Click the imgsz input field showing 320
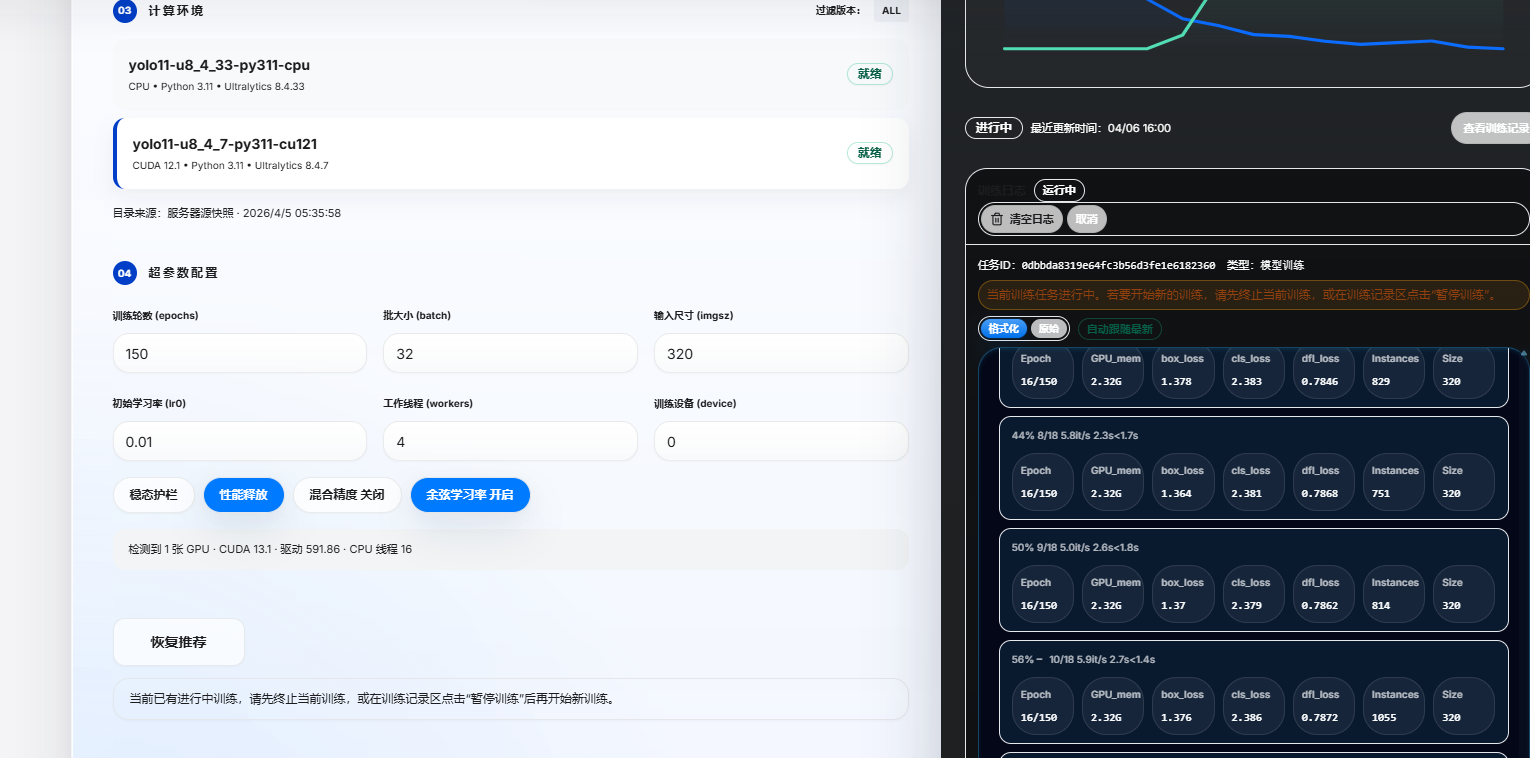 coord(781,354)
